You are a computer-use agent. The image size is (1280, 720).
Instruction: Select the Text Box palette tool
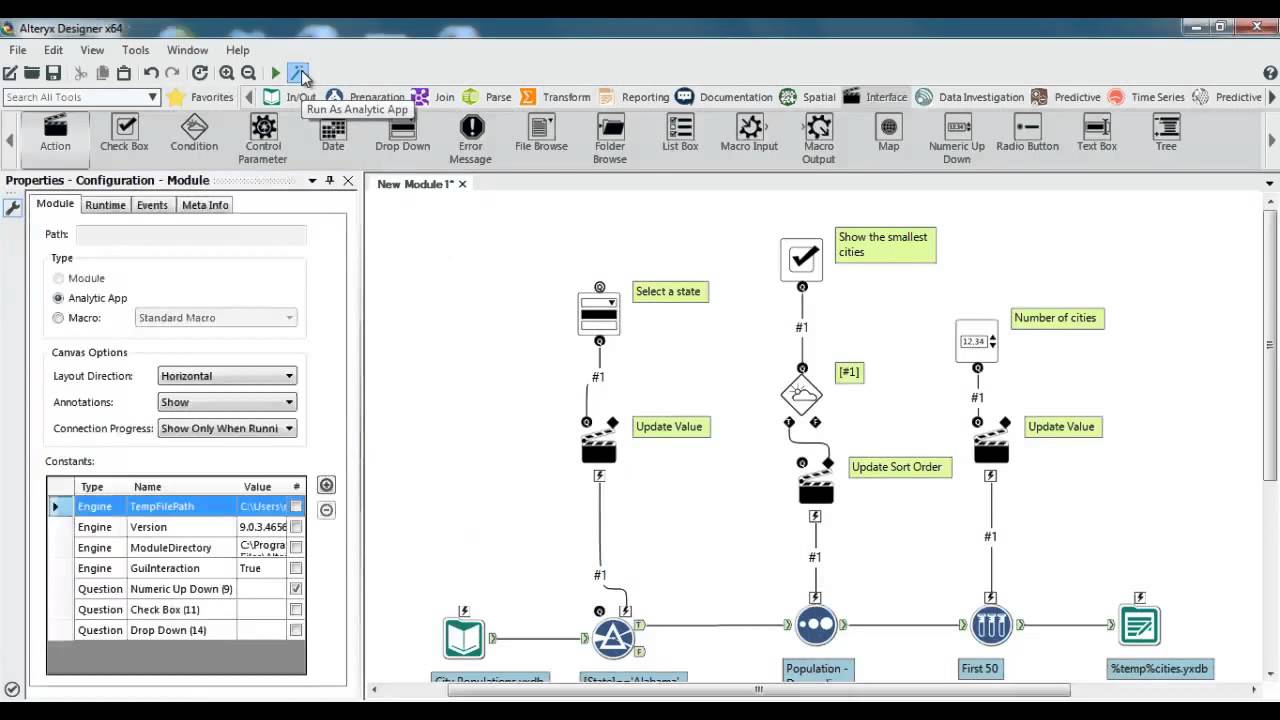[1096, 134]
